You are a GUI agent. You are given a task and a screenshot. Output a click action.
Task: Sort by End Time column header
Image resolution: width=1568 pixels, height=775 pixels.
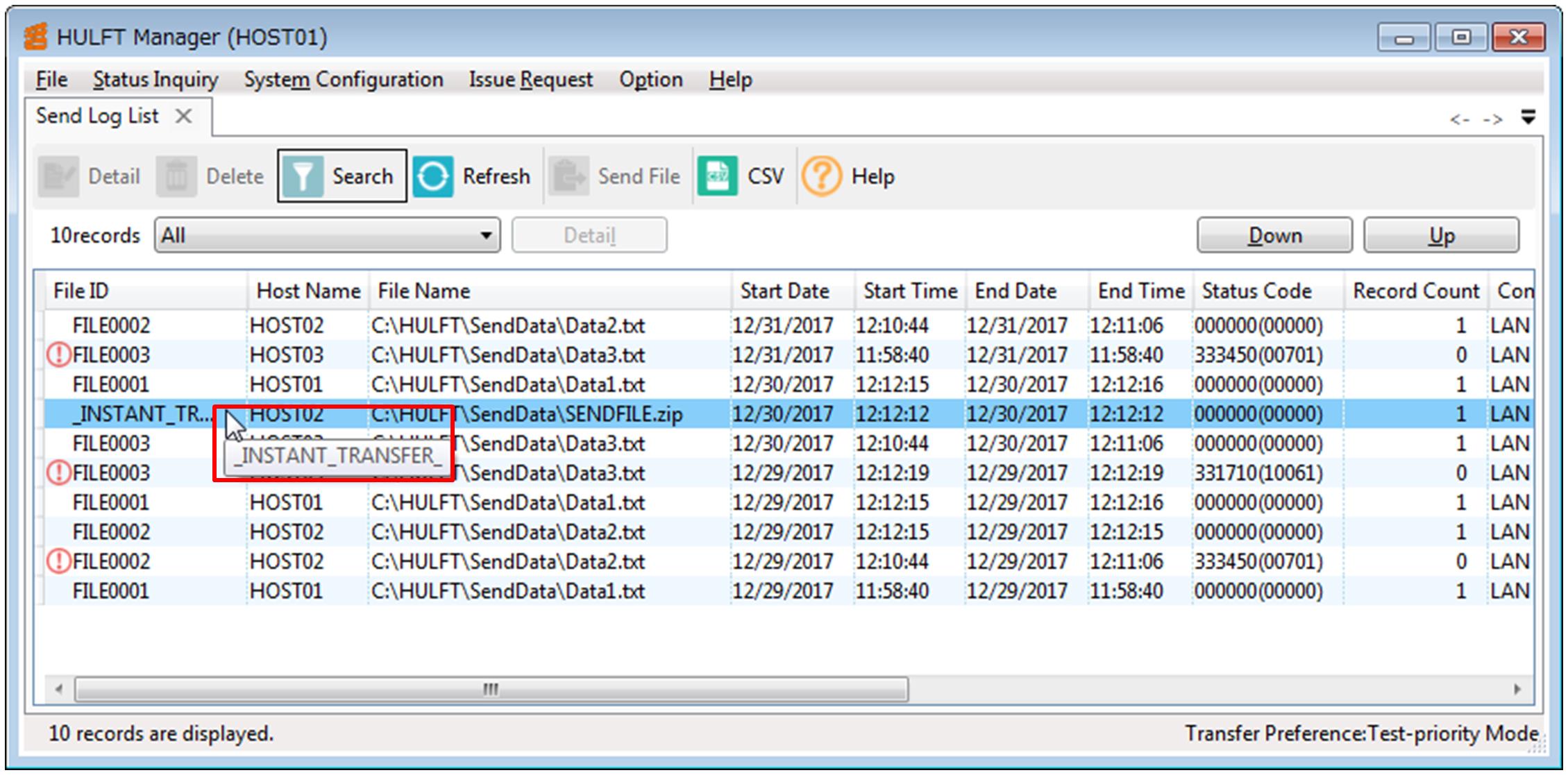click(x=1140, y=291)
